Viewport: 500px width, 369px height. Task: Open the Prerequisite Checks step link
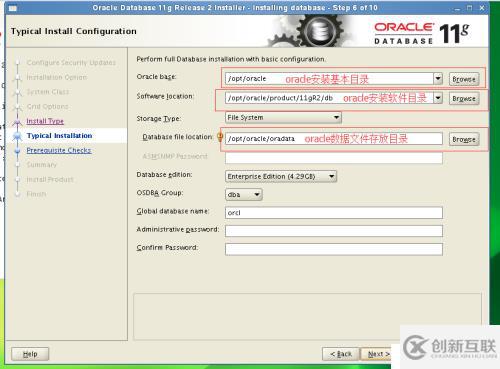click(x=59, y=150)
